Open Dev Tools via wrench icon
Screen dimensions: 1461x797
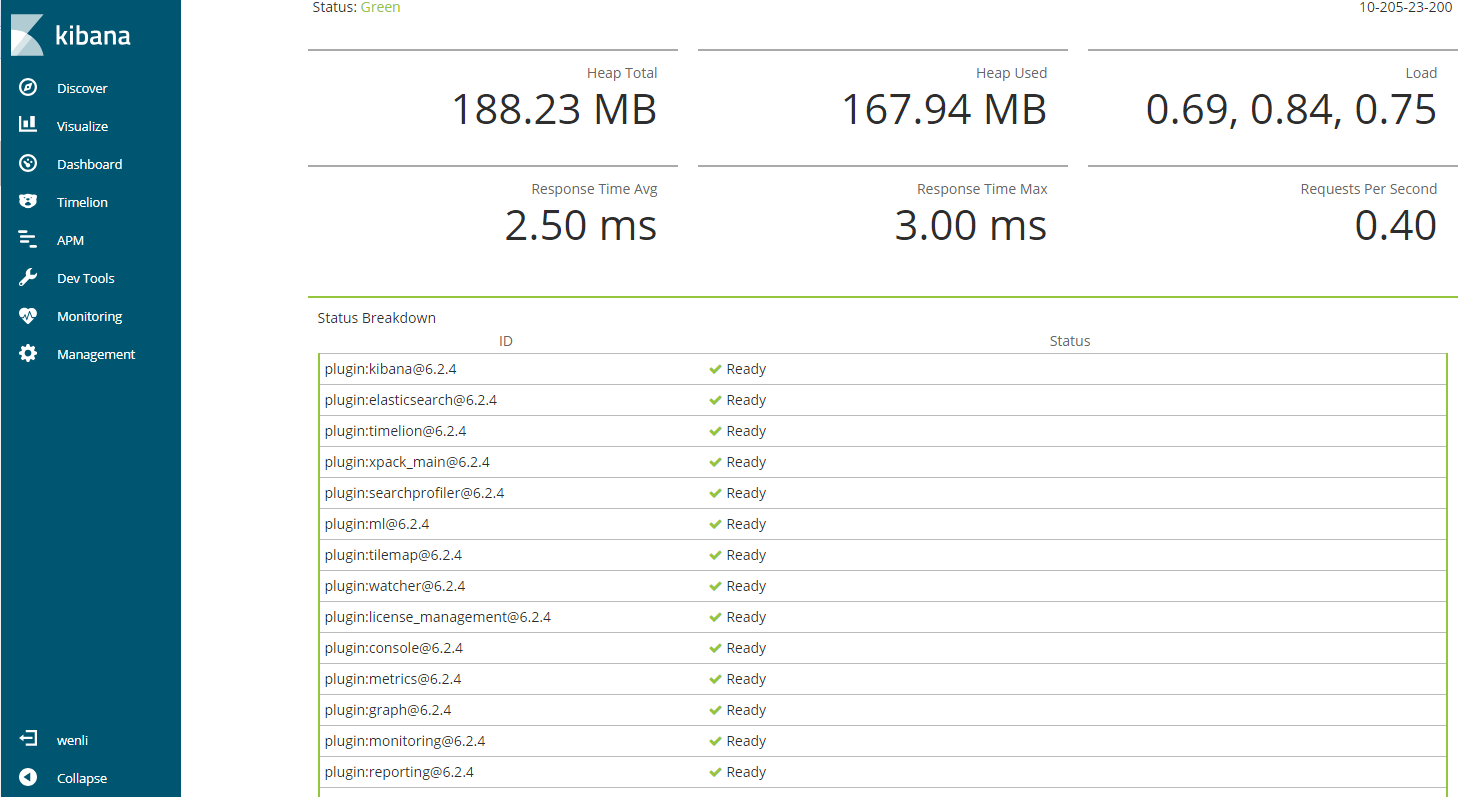pyautogui.click(x=28, y=278)
